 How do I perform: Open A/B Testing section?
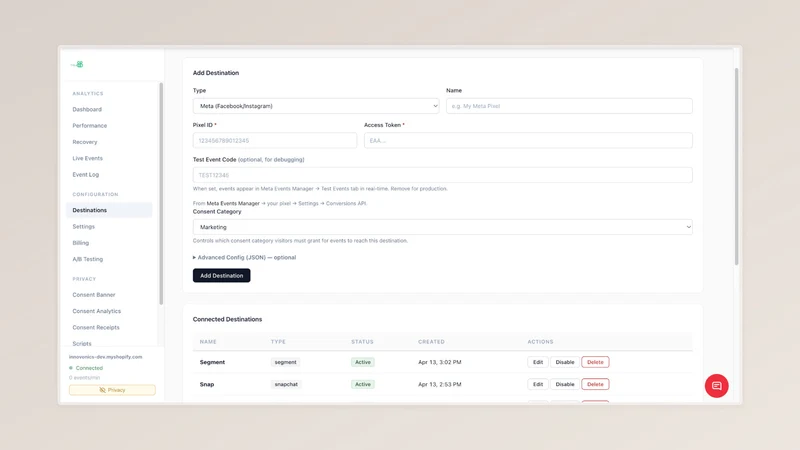pos(88,259)
